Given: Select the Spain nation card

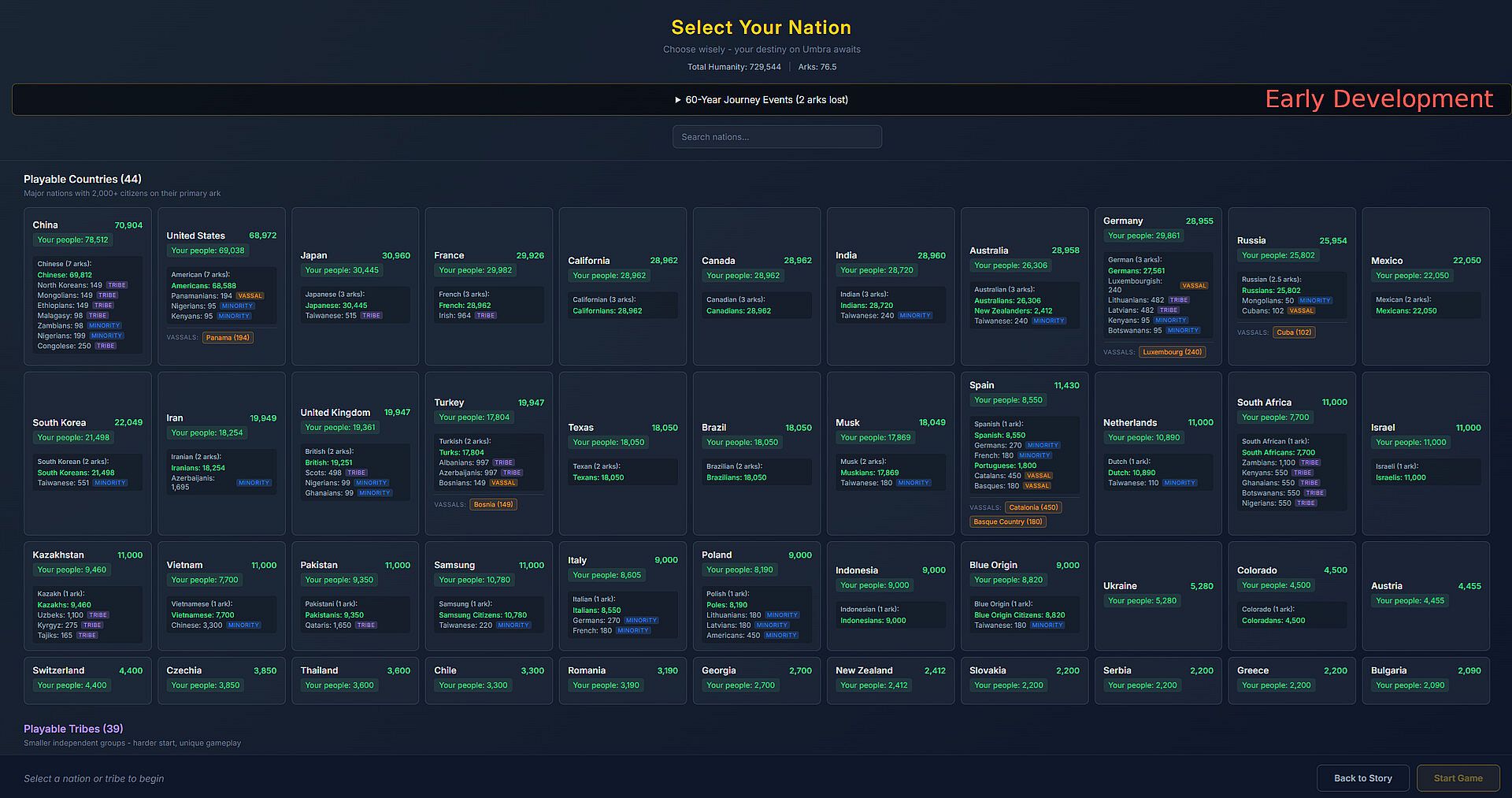Looking at the screenshot, I should point(1025,454).
